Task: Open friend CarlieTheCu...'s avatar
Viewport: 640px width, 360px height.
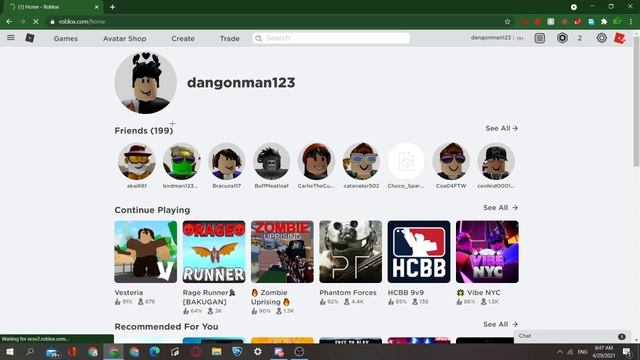Action: (316, 162)
